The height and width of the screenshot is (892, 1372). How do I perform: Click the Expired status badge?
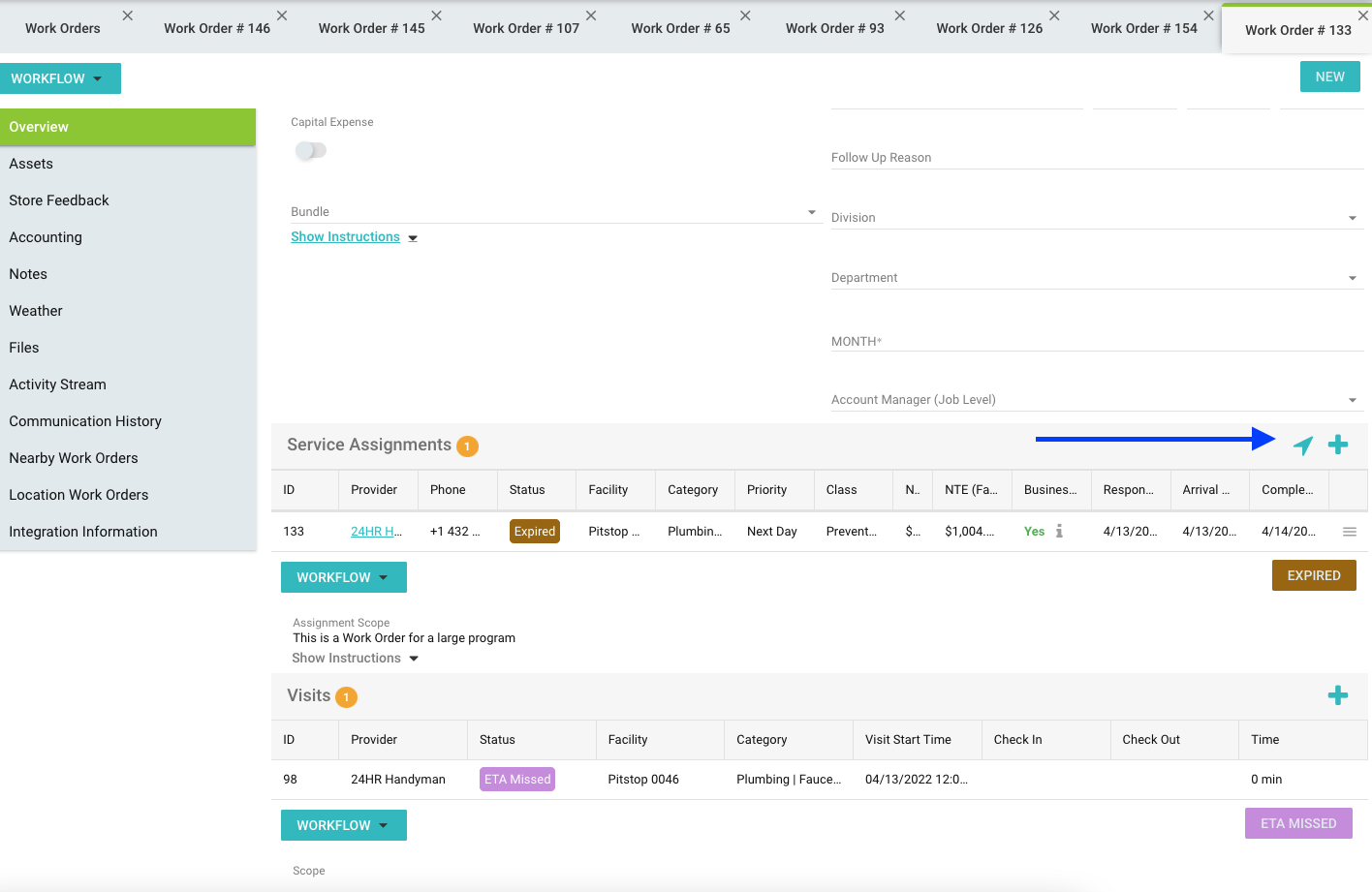(x=535, y=532)
